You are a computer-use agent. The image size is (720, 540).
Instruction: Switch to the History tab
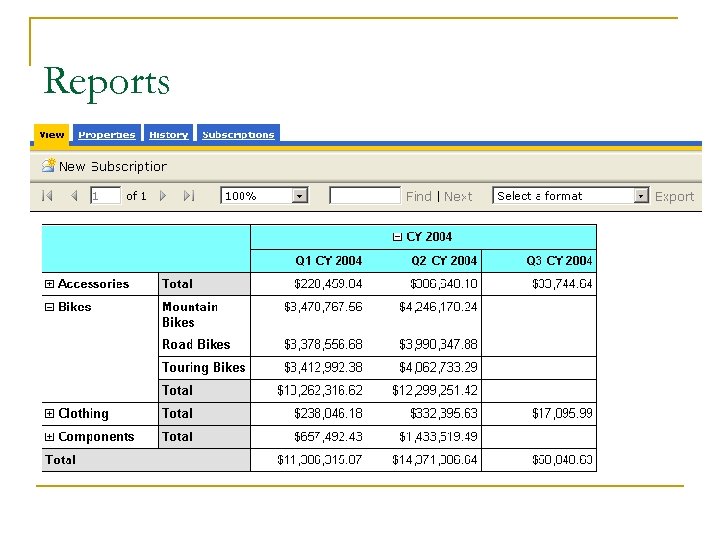point(169,135)
